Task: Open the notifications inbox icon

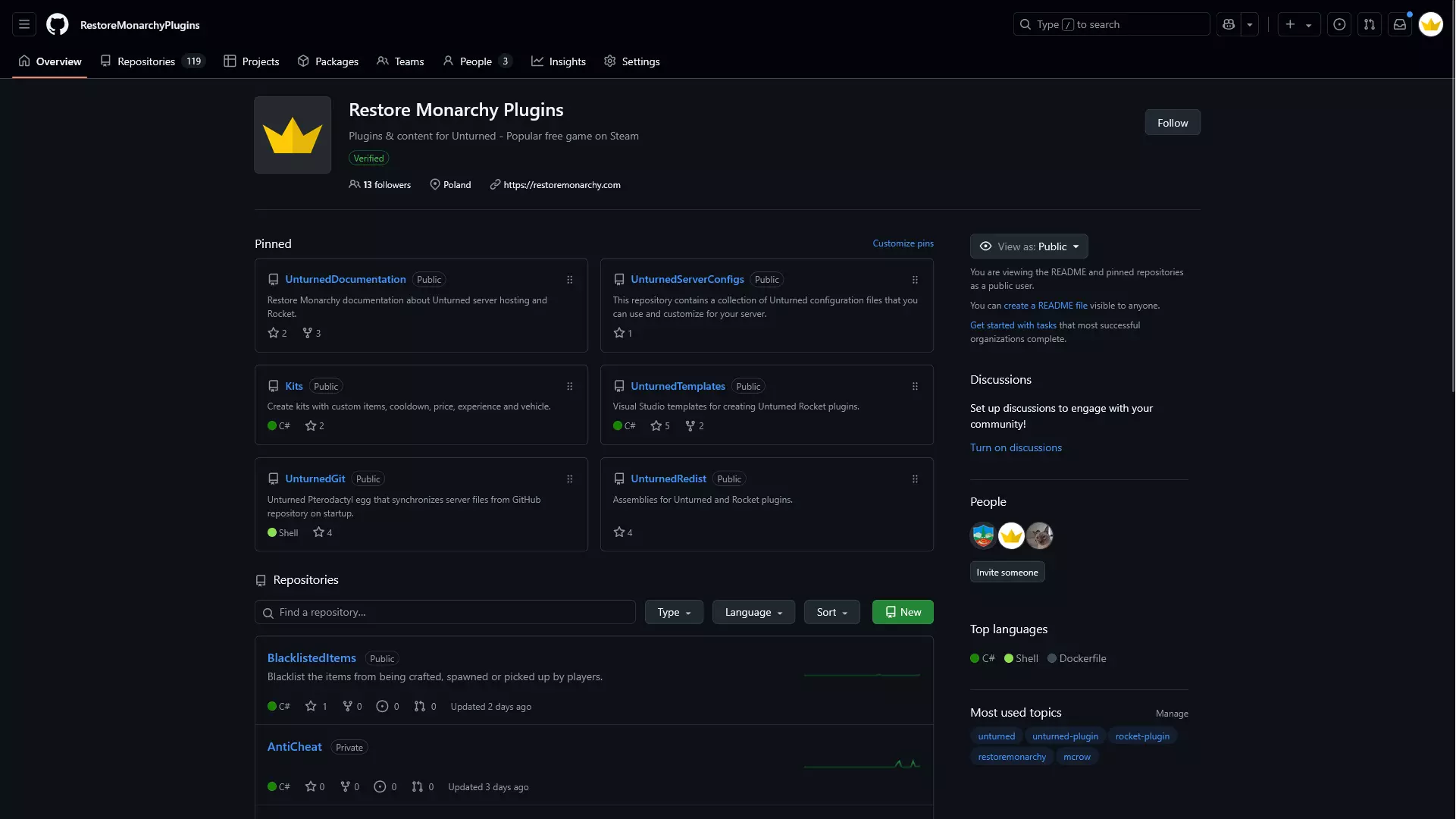Action: 1400,24
